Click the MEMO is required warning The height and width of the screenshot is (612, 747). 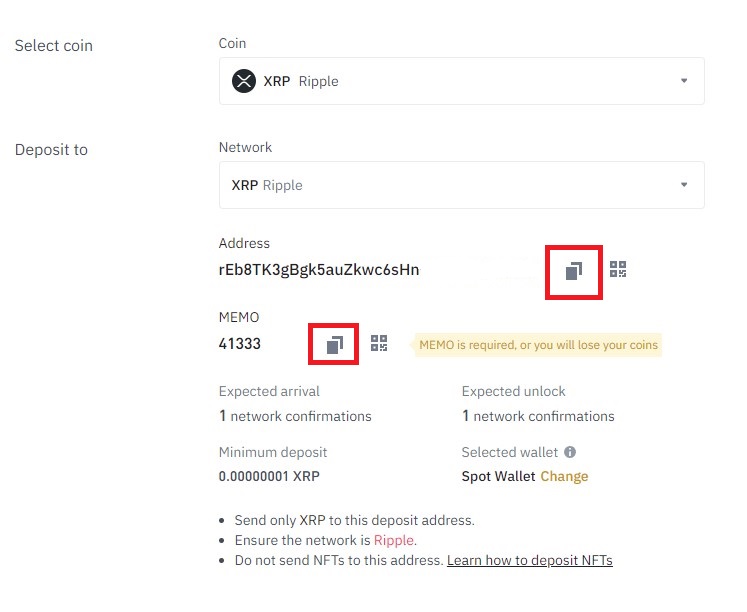(x=538, y=345)
